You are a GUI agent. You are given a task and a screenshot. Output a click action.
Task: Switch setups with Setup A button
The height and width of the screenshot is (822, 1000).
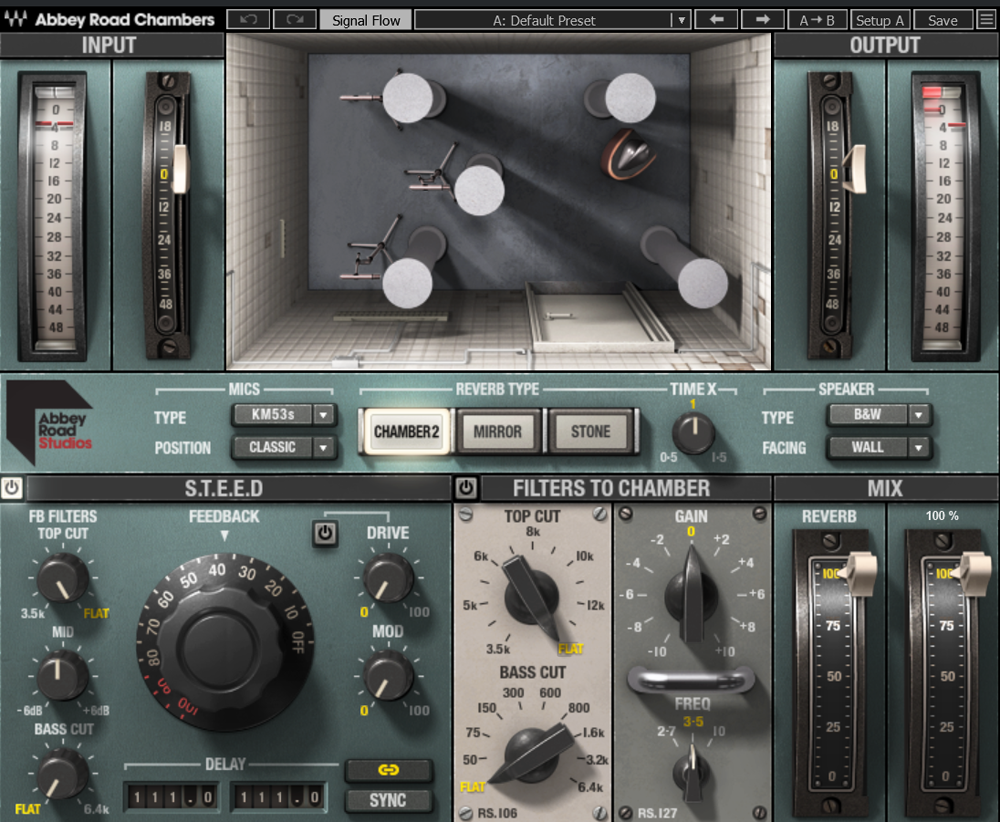(879, 20)
